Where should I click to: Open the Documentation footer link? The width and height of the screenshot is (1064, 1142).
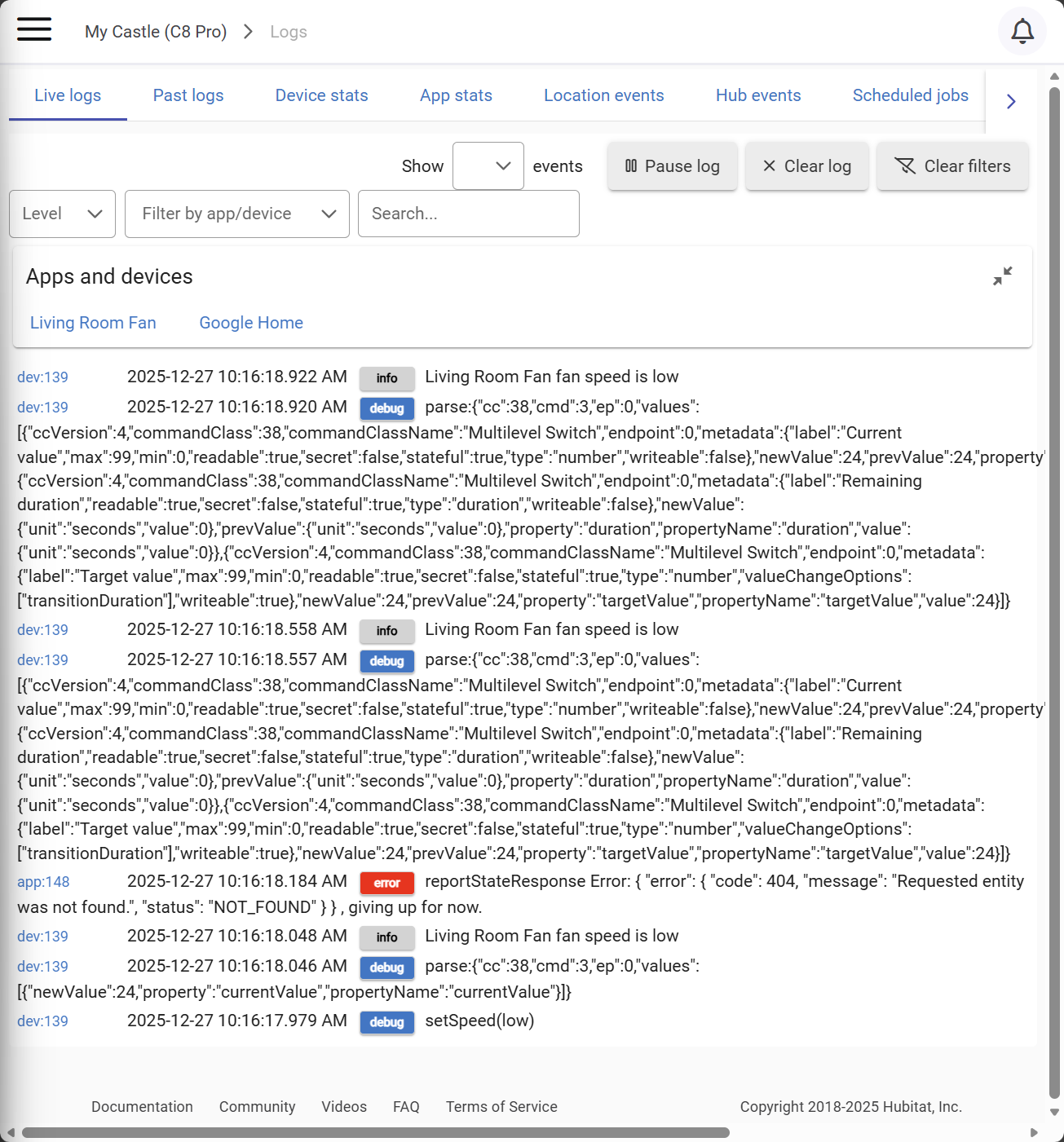tap(142, 1107)
